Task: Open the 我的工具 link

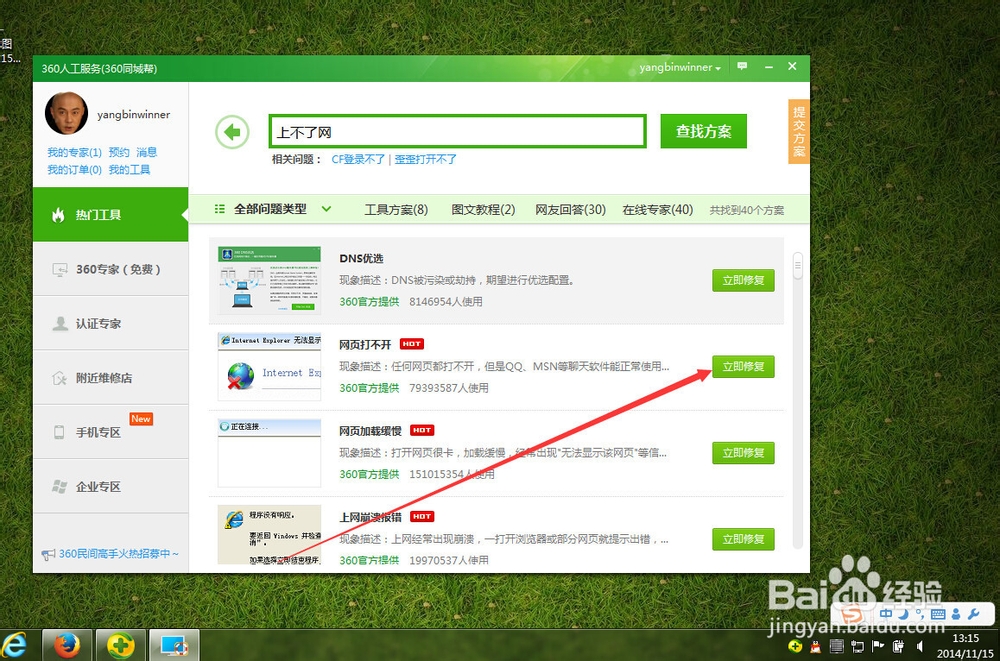Action: (129, 170)
